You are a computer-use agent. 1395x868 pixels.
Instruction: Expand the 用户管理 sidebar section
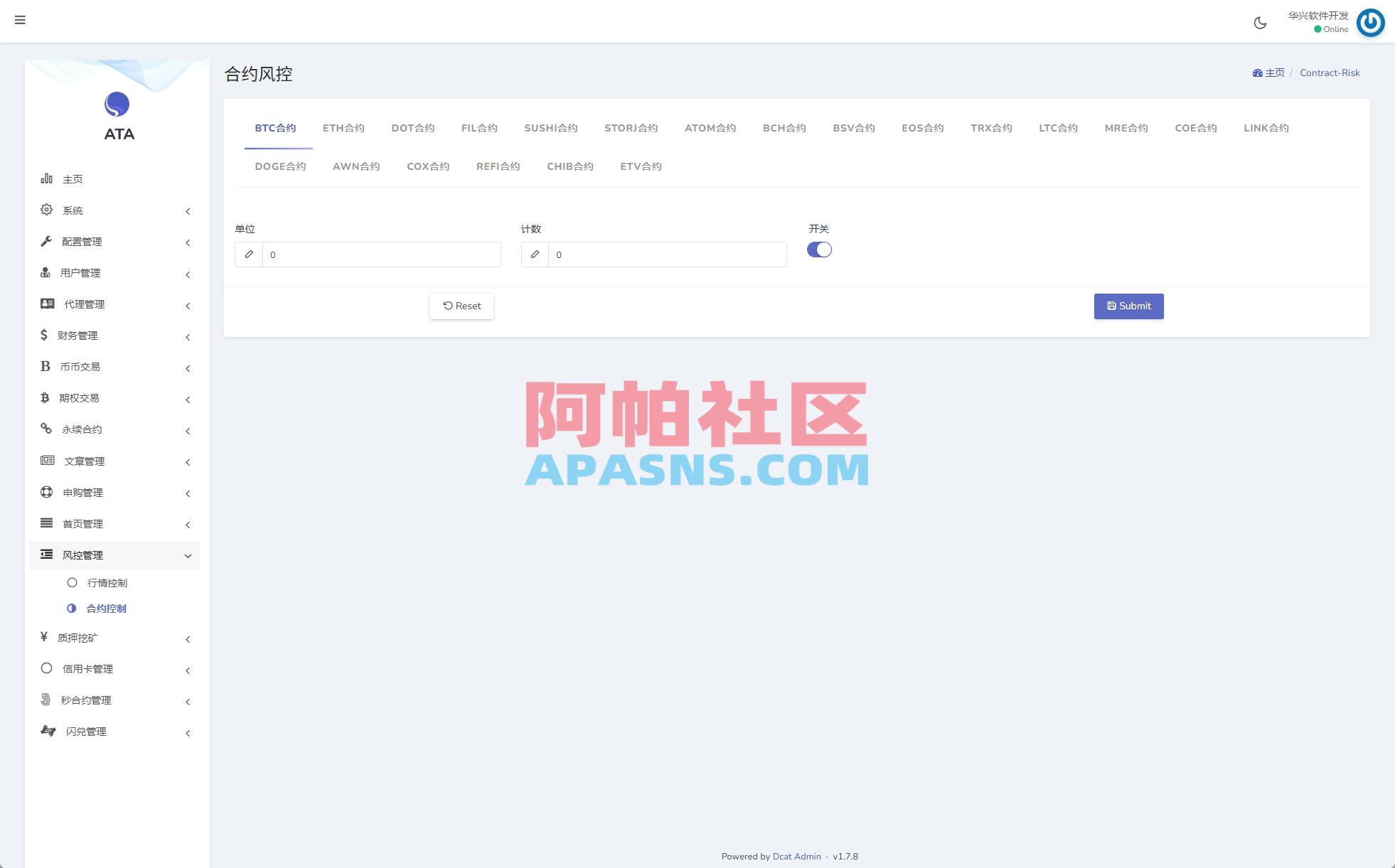click(x=114, y=272)
